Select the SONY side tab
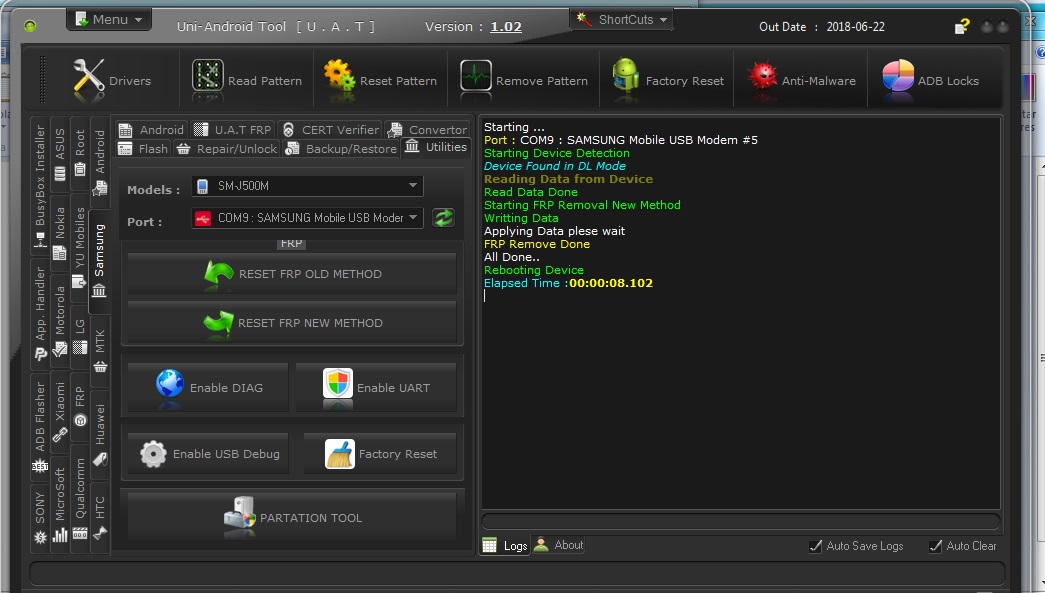1045x593 pixels. pos(40,517)
